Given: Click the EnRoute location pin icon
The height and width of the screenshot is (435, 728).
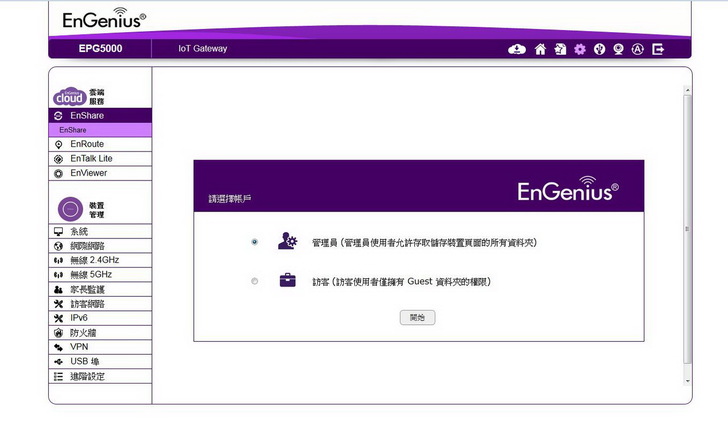Looking at the screenshot, I should coord(58,144).
